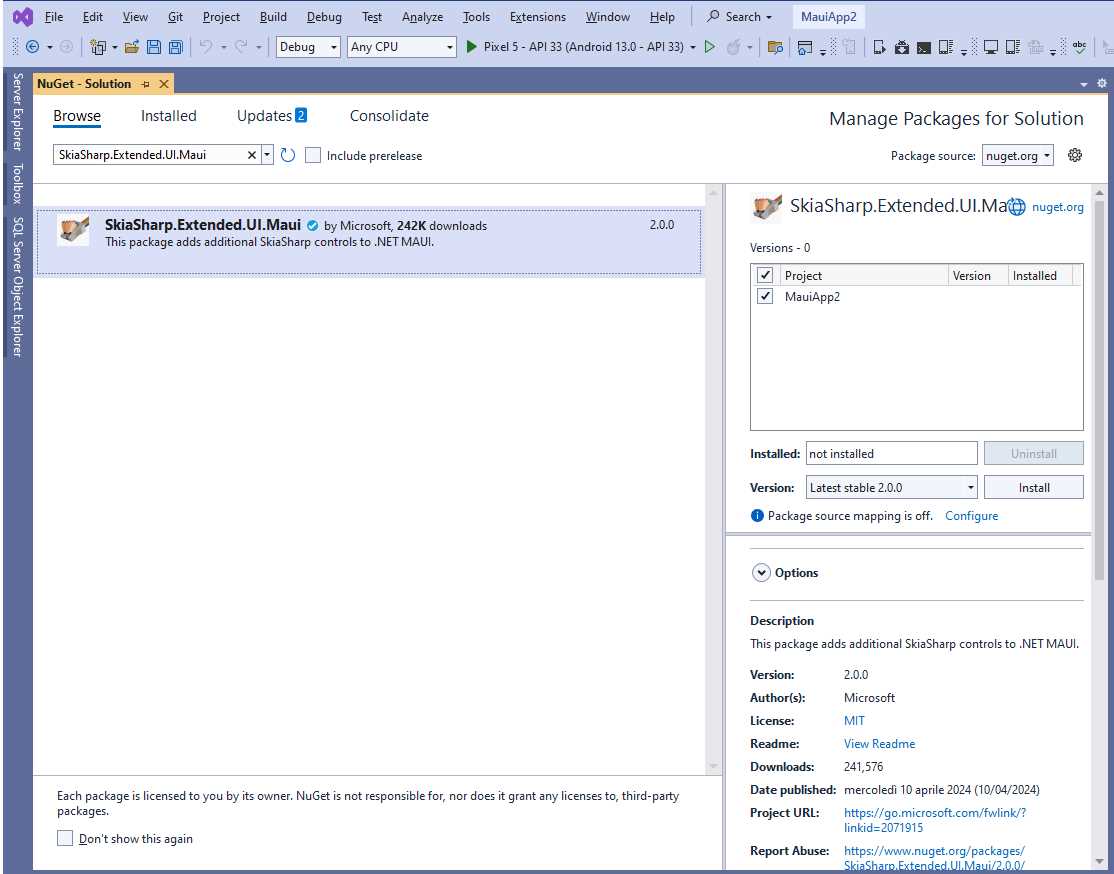The image size is (1114, 874).
Task: Open the New Project icon dropdown arrow
Action: (x=114, y=48)
